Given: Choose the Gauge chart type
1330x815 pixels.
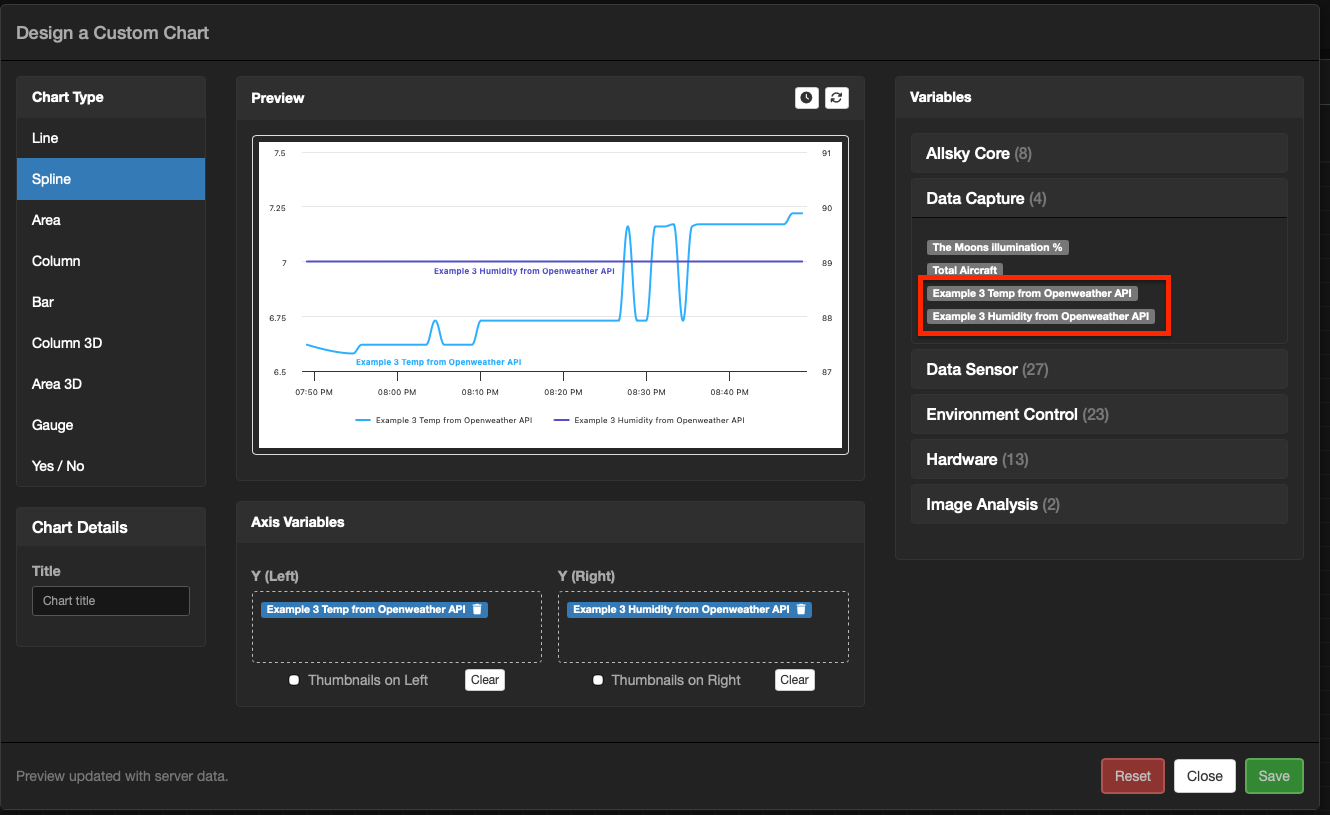Looking at the screenshot, I should coord(53,425).
